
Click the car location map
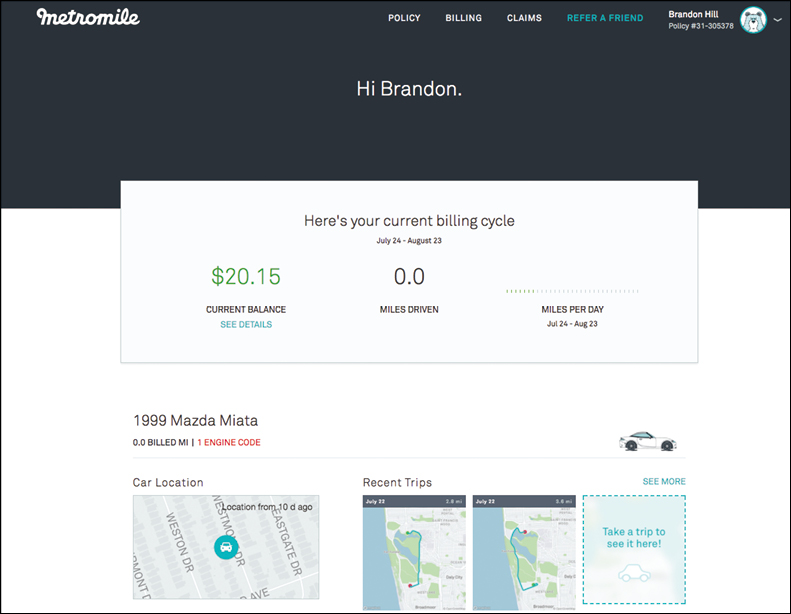[x=225, y=547]
